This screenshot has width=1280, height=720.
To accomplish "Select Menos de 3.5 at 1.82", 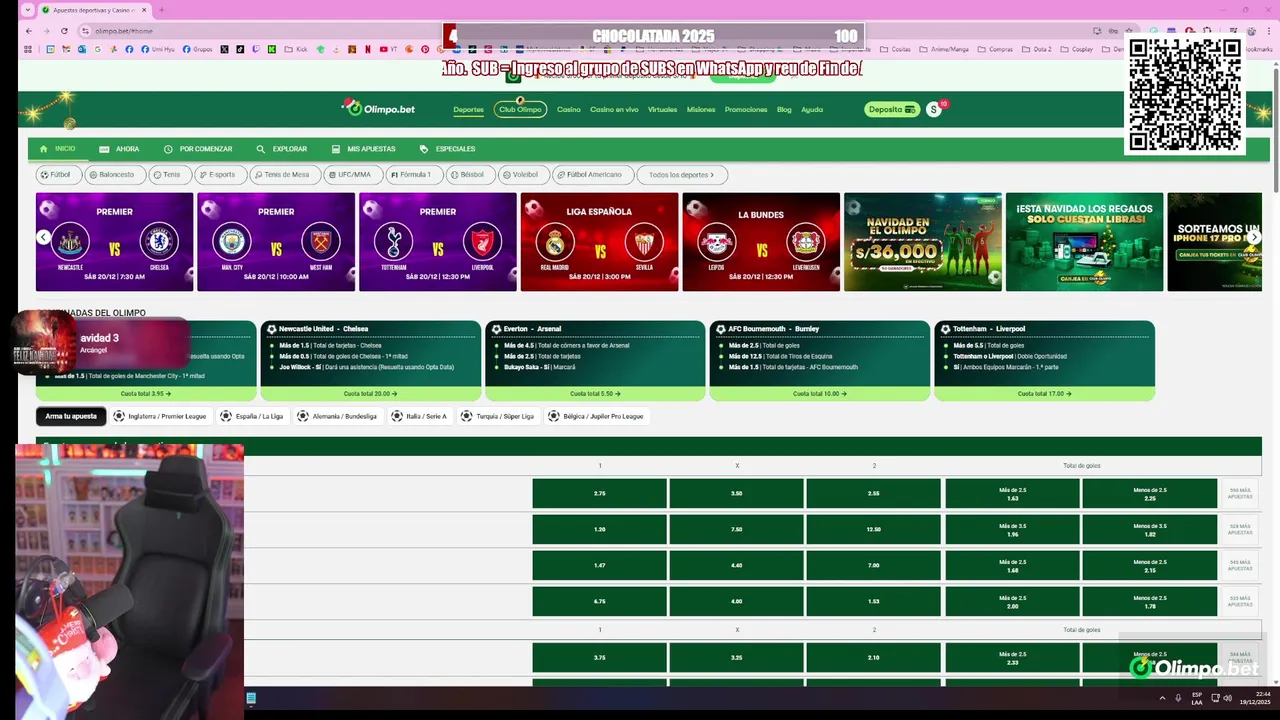I will click(x=1149, y=529).
